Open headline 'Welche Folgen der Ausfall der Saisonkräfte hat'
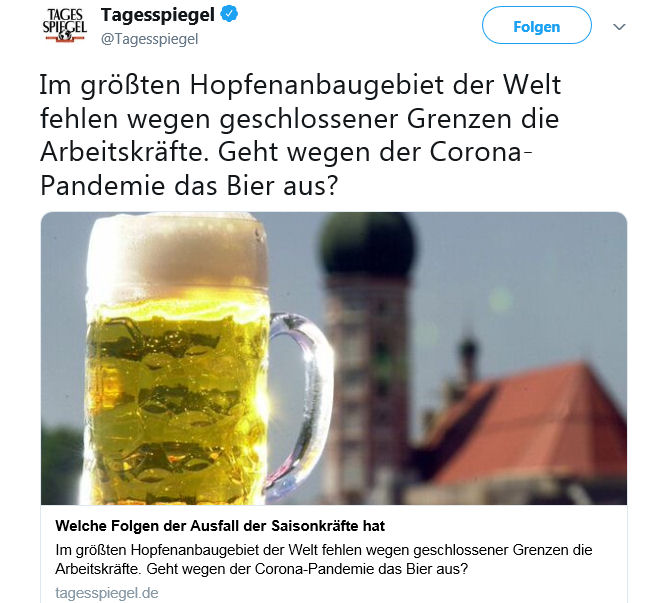The width and height of the screenshot is (649, 603). pyautogui.click(x=220, y=526)
